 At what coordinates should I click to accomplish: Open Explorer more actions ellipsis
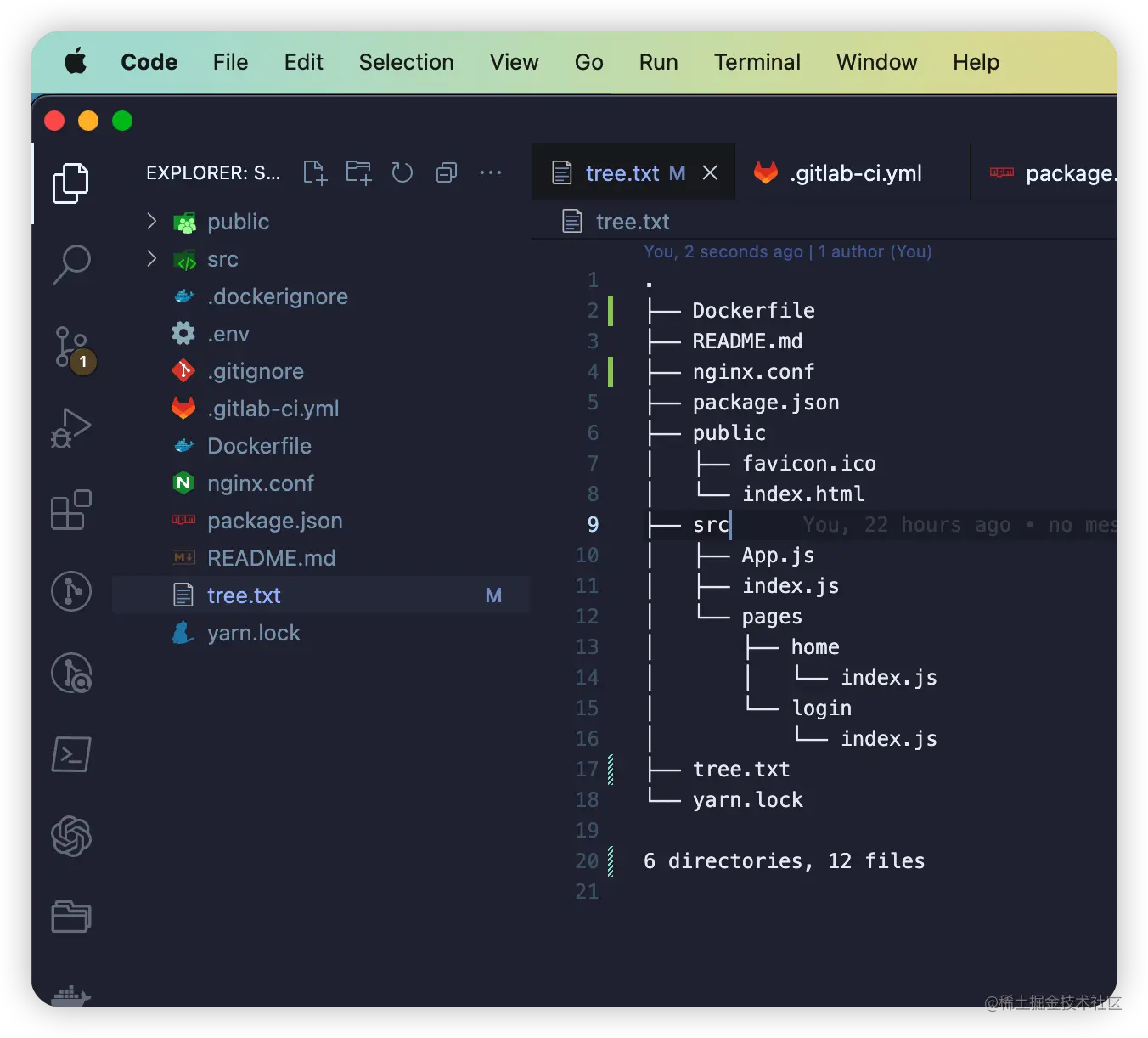click(491, 172)
